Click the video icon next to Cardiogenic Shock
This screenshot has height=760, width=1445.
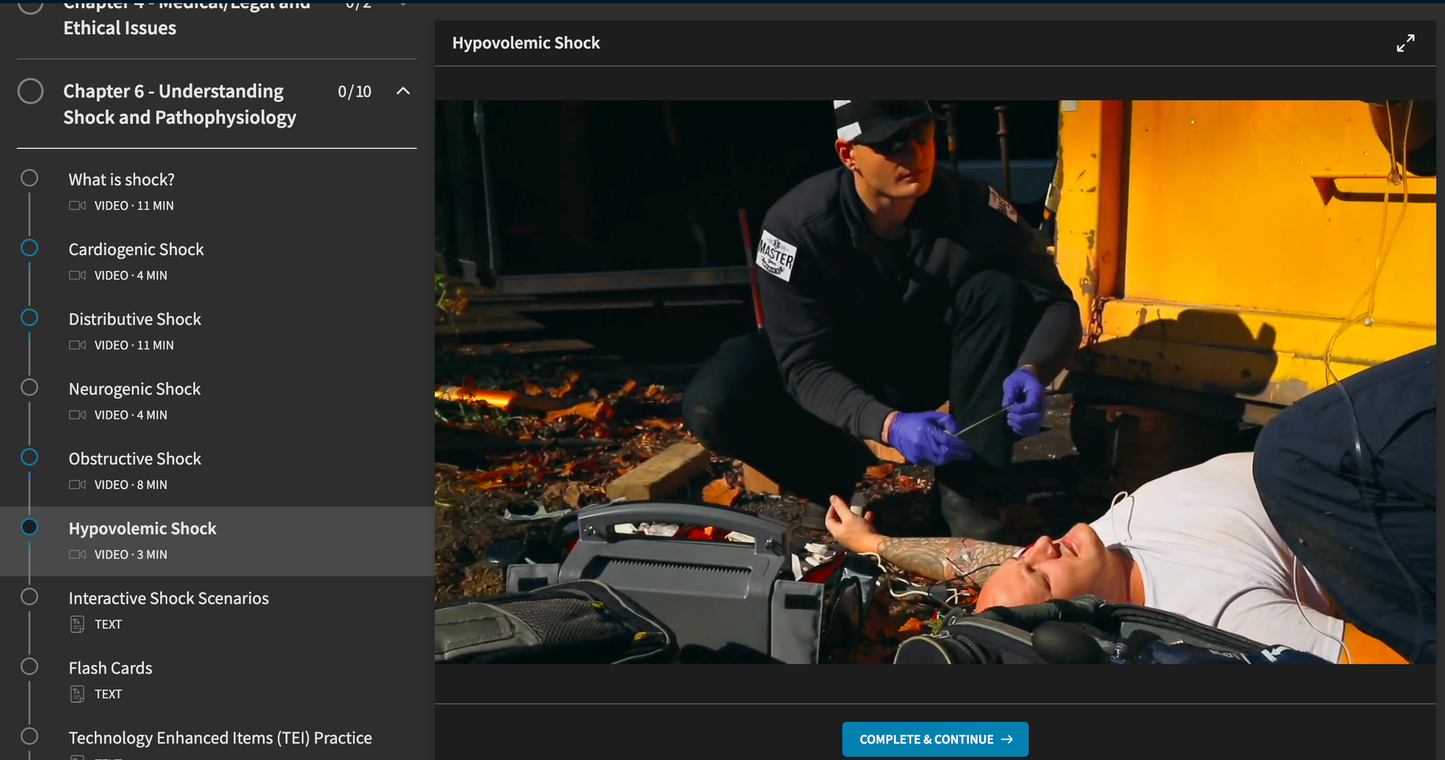point(77,275)
